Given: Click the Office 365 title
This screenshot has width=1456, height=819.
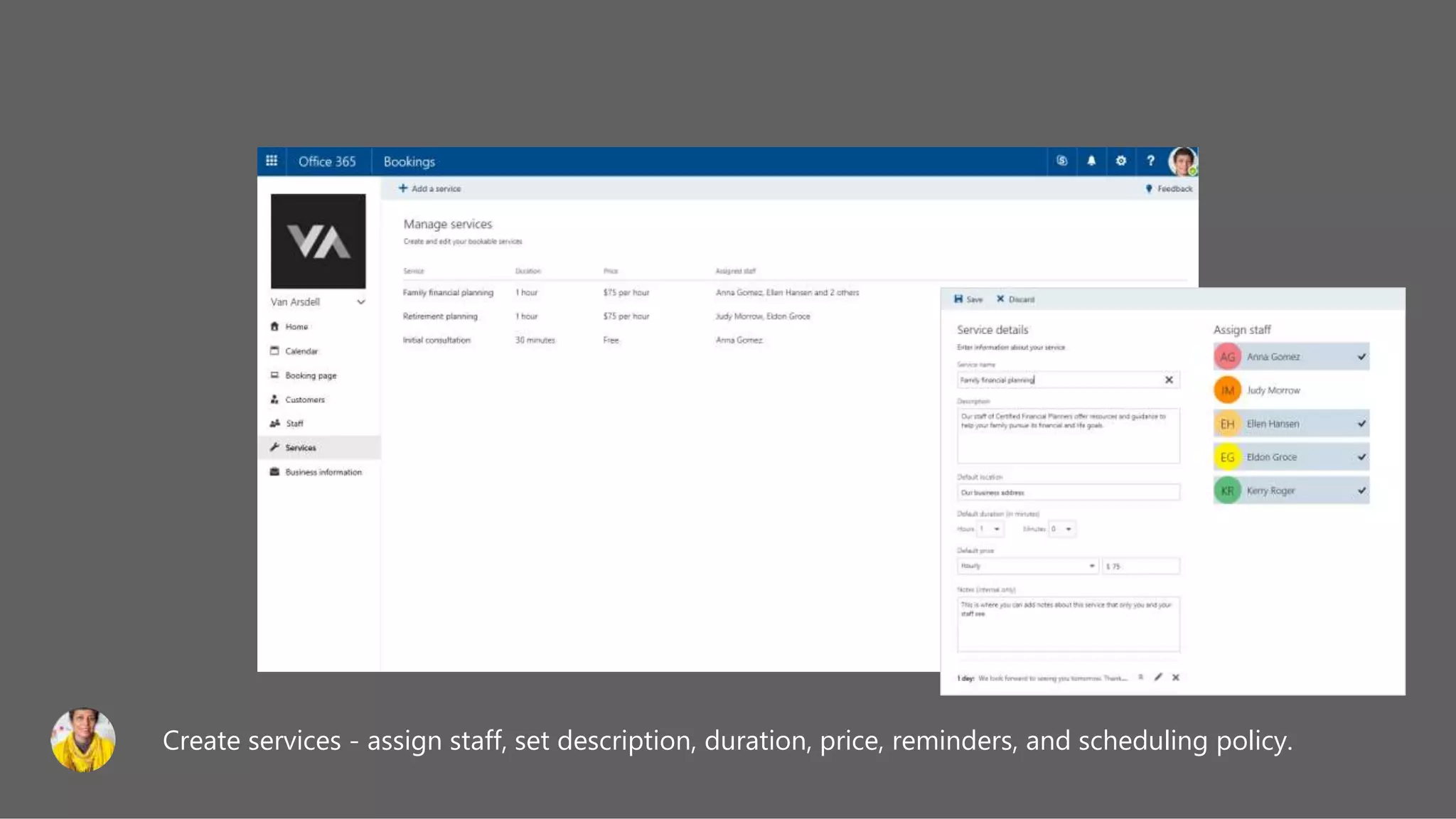Looking at the screenshot, I should point(327,161).
